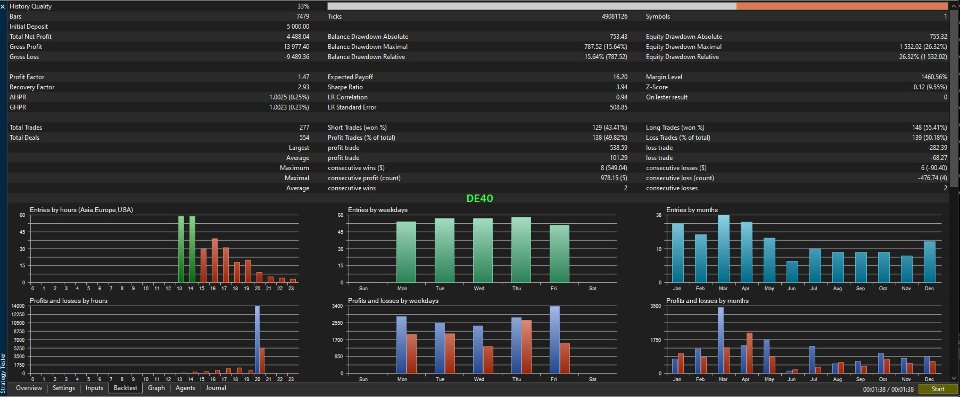Close the Strategy Tester panel
Screen dimensions: 960x397
pos(2,6)
